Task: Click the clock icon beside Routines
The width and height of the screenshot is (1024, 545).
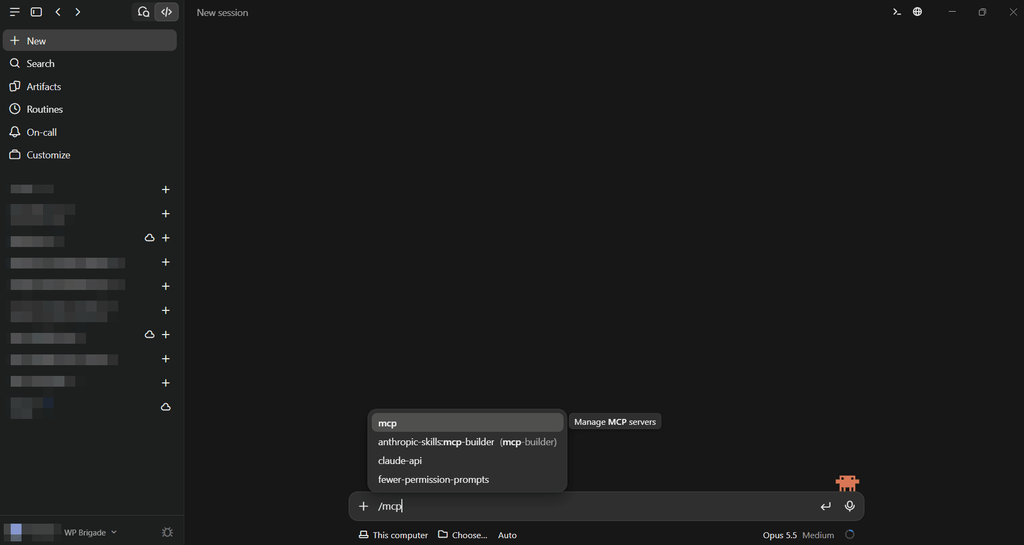Action: (14, 109)
